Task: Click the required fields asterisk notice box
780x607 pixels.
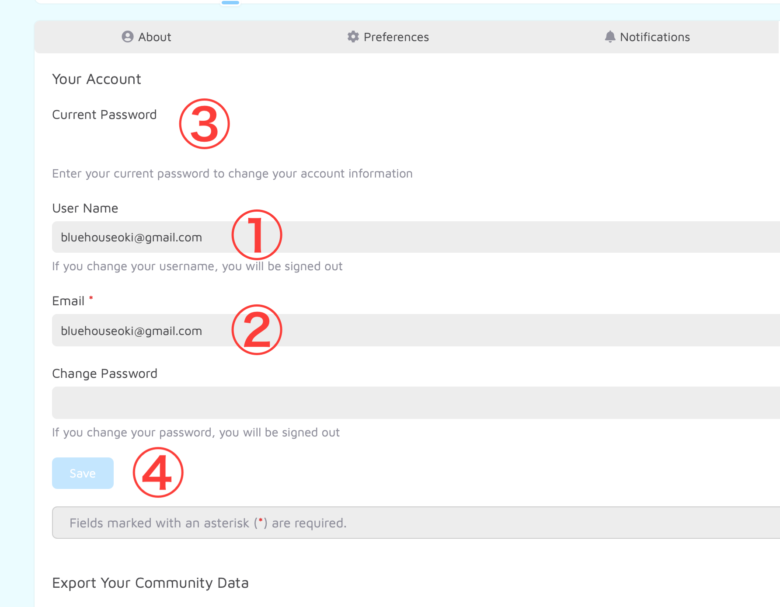Action: coord(416,522)
